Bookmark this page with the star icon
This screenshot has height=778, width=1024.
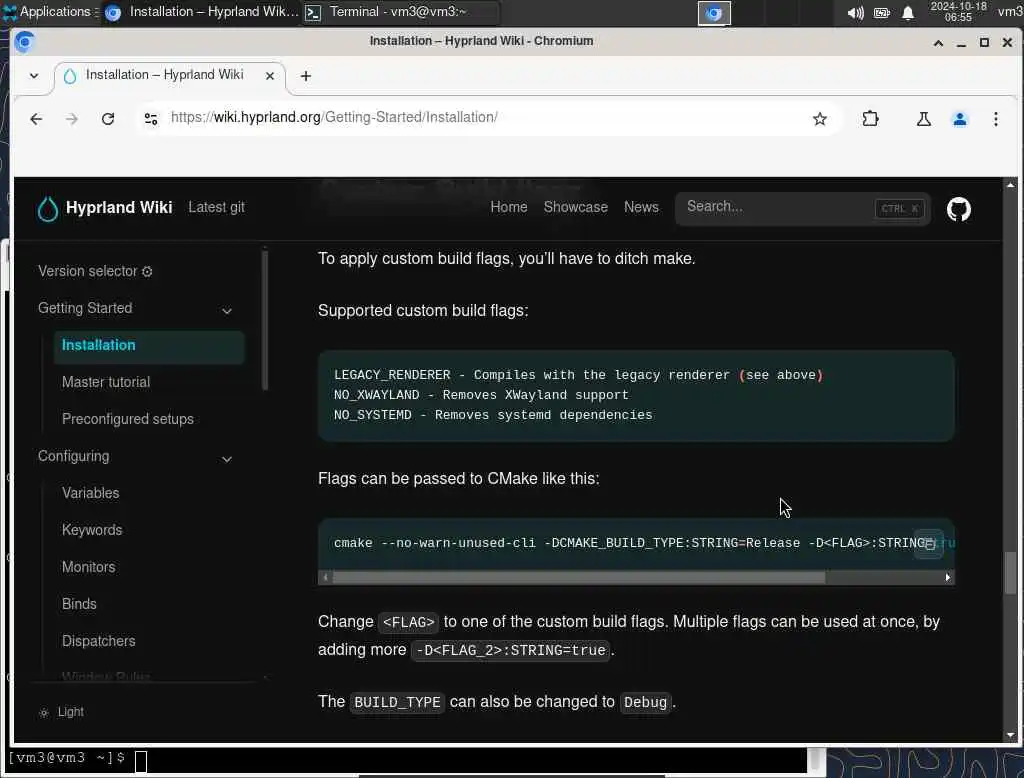coord(820,118)
